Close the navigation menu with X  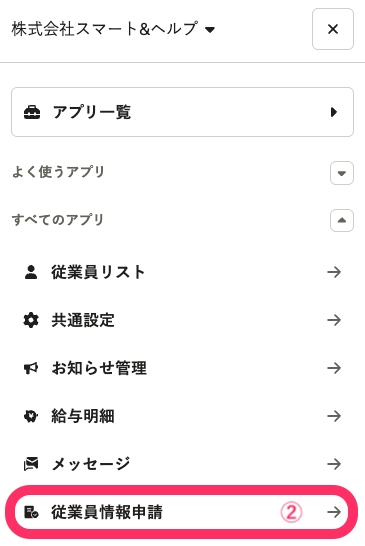pos(333,29)
